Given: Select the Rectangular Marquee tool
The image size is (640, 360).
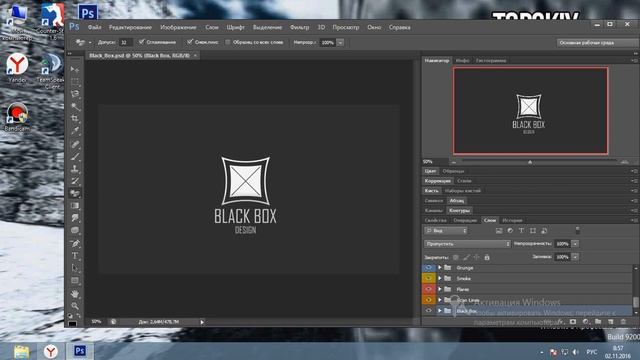Looking at the screenshot, I should [x=75, y=82].
